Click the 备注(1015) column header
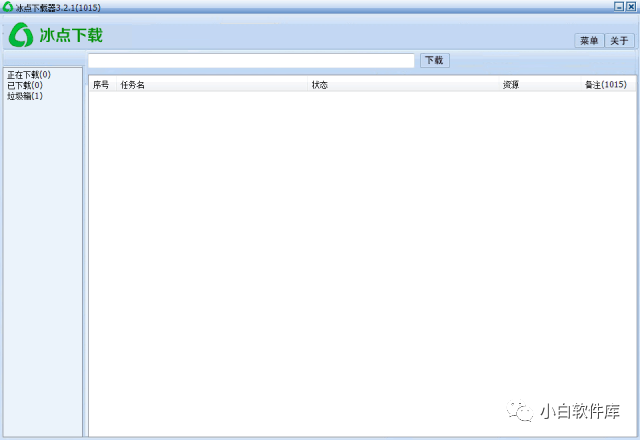The image size is (640, 440). (x=608, y=85)
